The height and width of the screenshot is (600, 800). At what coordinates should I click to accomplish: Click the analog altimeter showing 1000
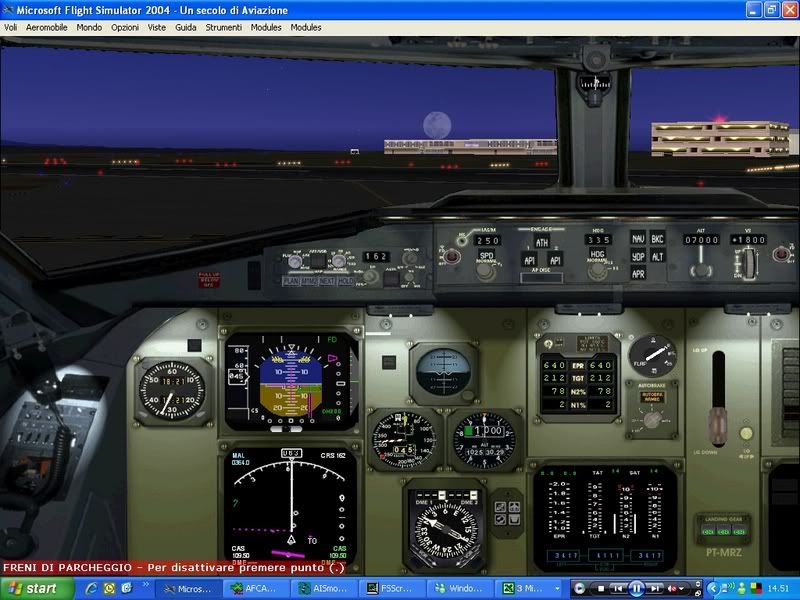(x=484, y=441)
